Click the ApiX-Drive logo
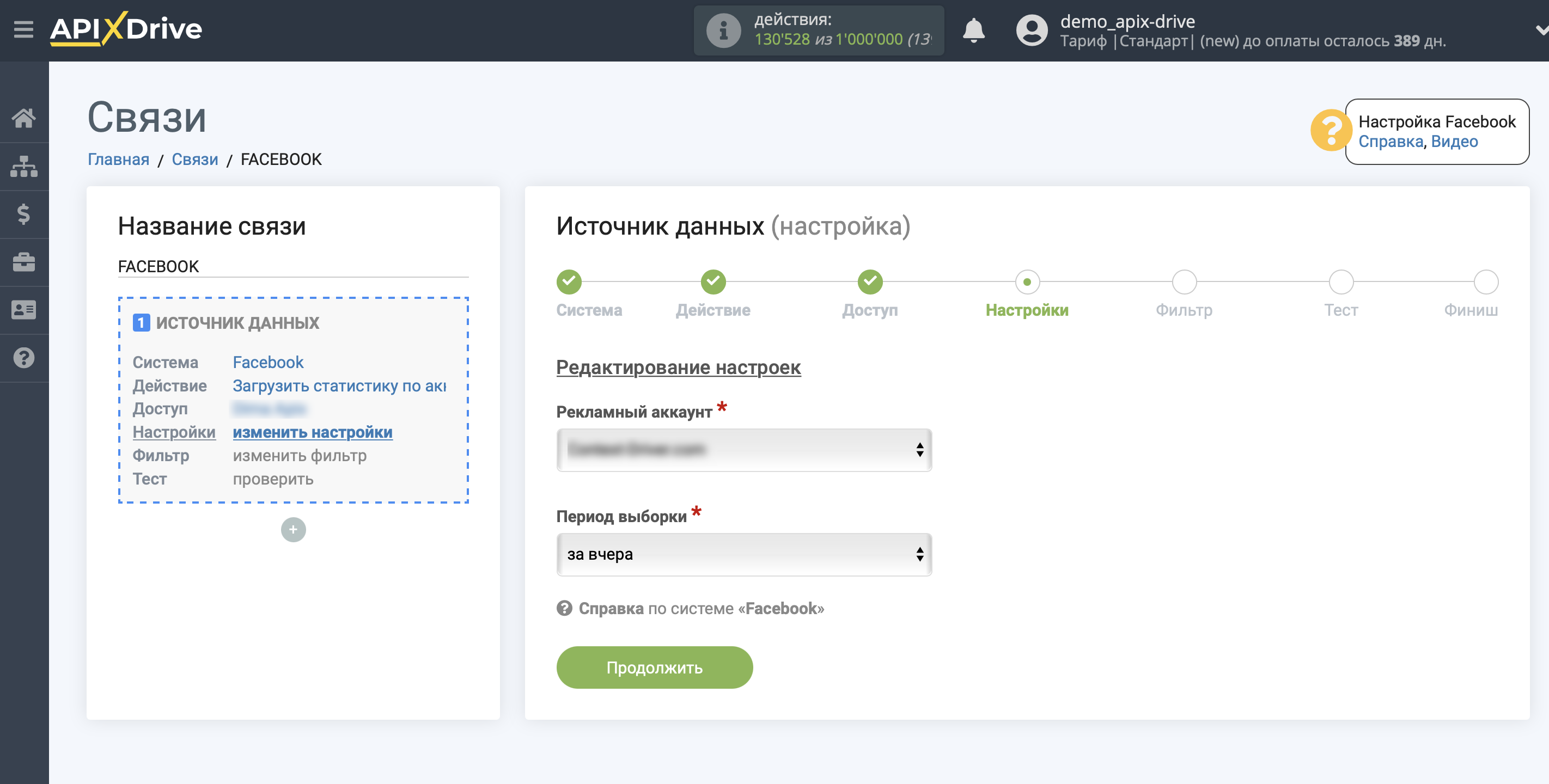The width and height of the screenshot is (1549, 784). coord(126,29)
